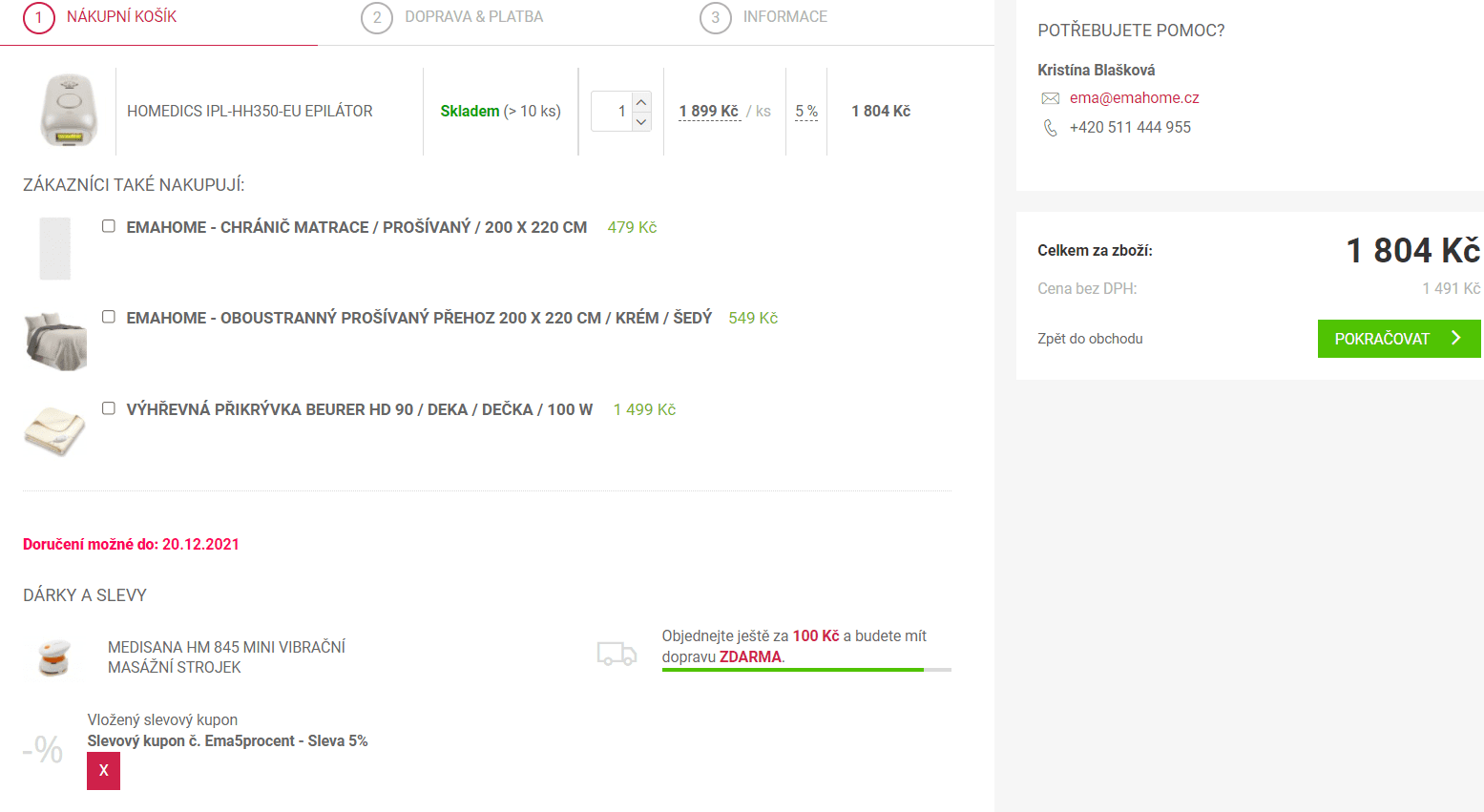This screenshot has height=812, width=1484.
Task: Open Výhřevná přikrývka Beurer HD 90 link
Action: (360, 409)
